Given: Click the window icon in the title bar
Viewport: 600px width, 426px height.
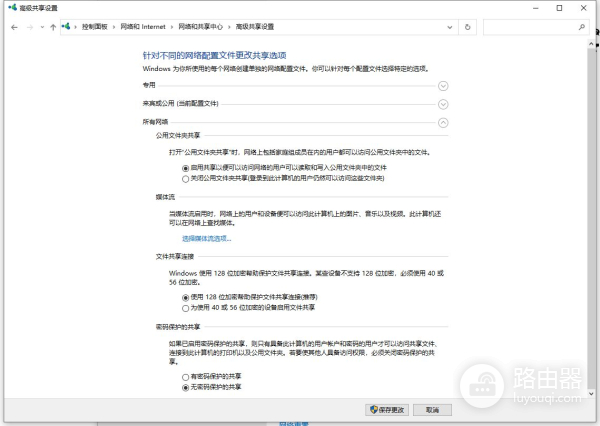Looking at the screenshot, I should click(13, 7).
